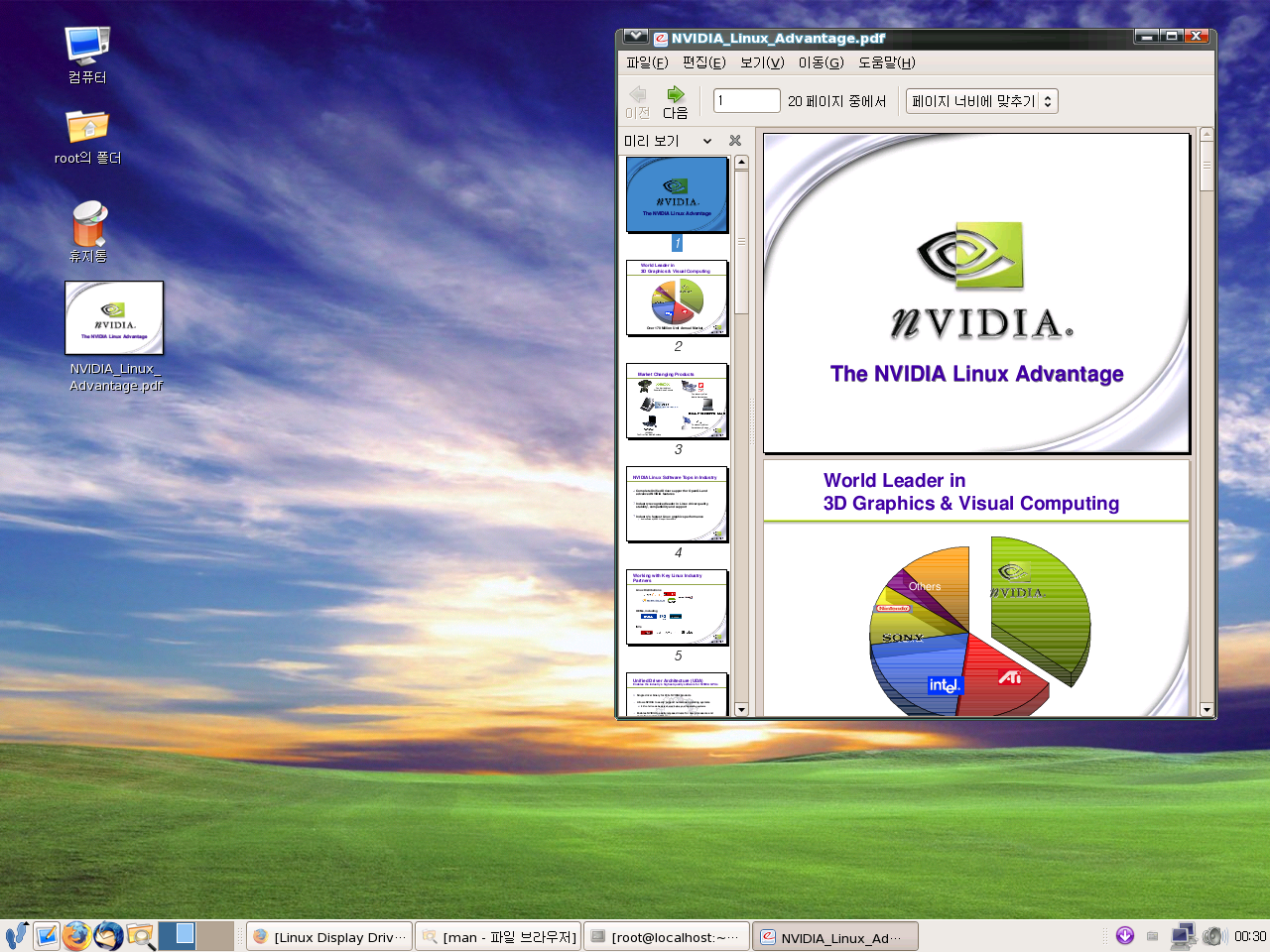
Task: Click thumbnail panel scroll-up arrow
Action: pyautogui.click(x=741, y=162)
